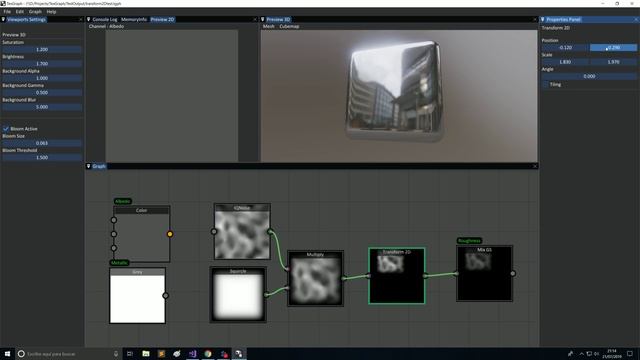Click the Metallic output label
The width and height of the screenshot is (640, 360).
click(119, 263)
